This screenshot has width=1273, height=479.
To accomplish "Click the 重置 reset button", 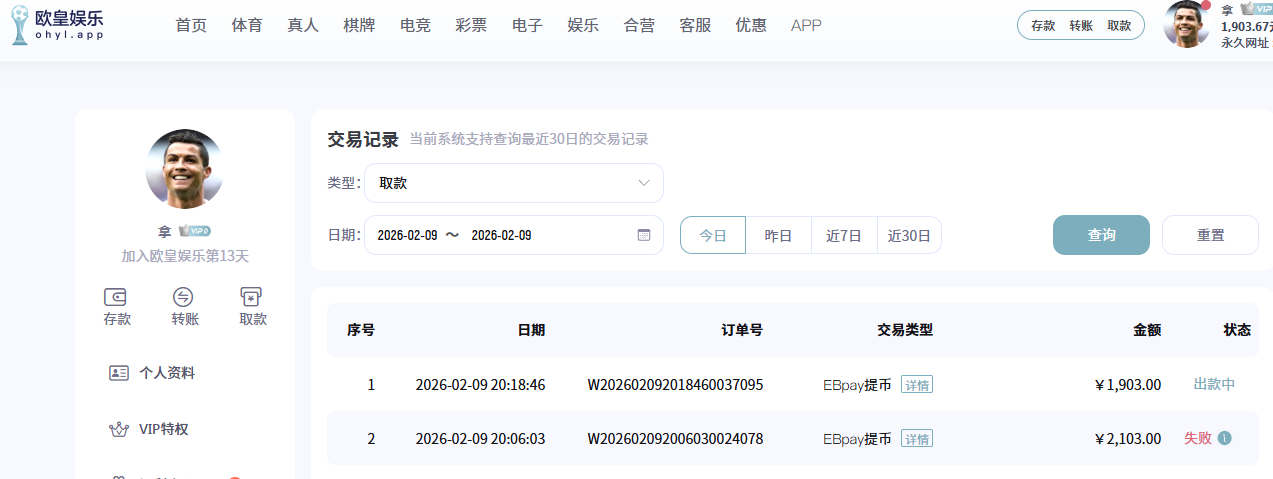I will pos(1210,236).
